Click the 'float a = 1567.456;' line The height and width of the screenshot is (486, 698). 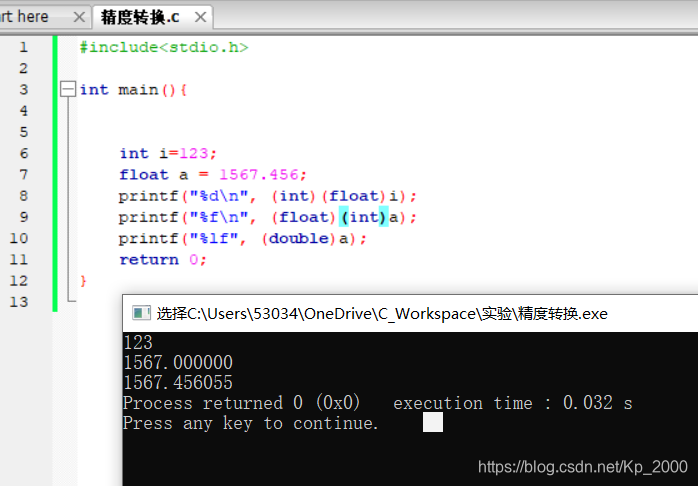[x=213, y=174]
